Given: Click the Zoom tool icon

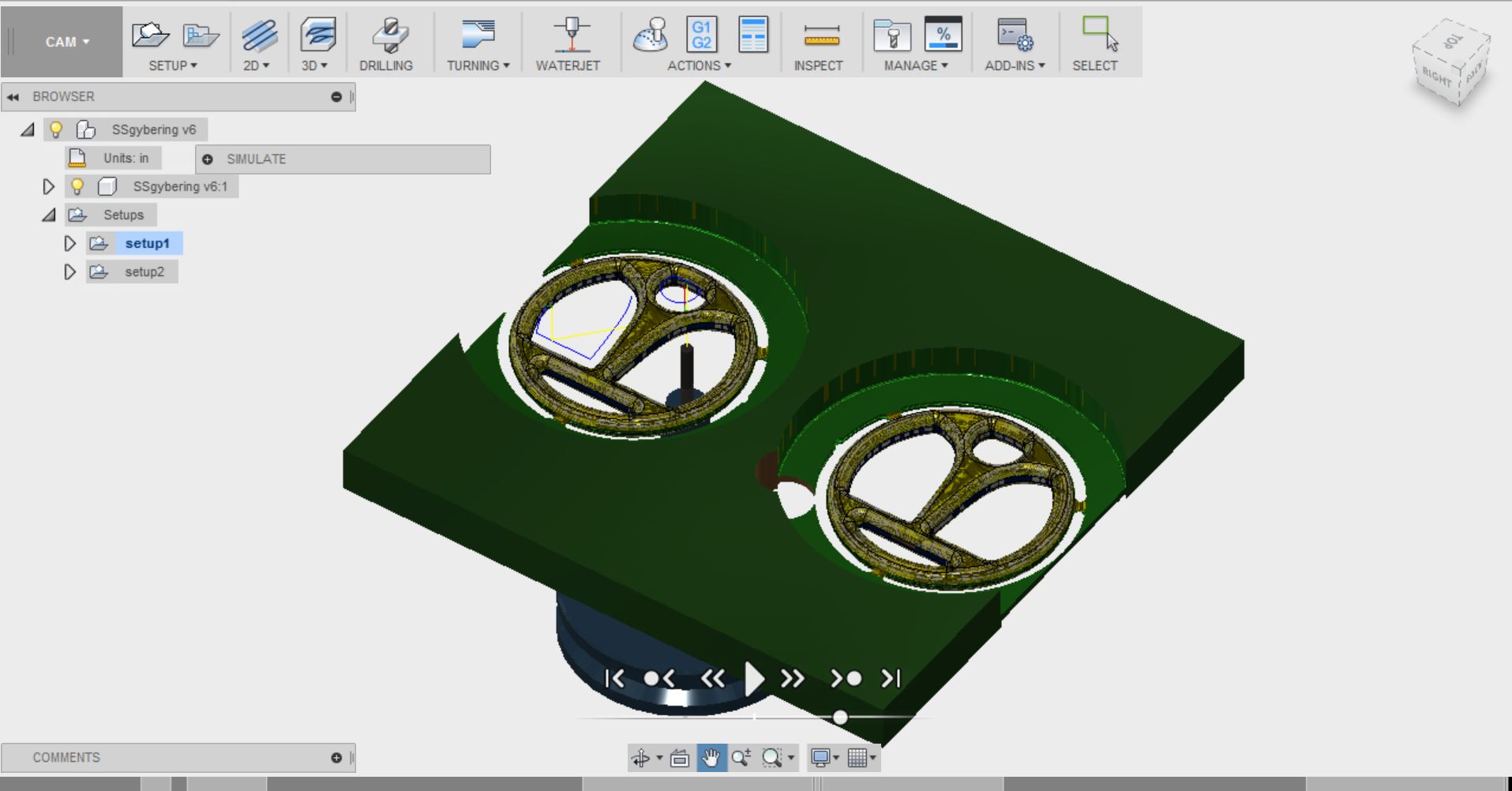Looking at the screenshot, I should [x=741, y=758].
